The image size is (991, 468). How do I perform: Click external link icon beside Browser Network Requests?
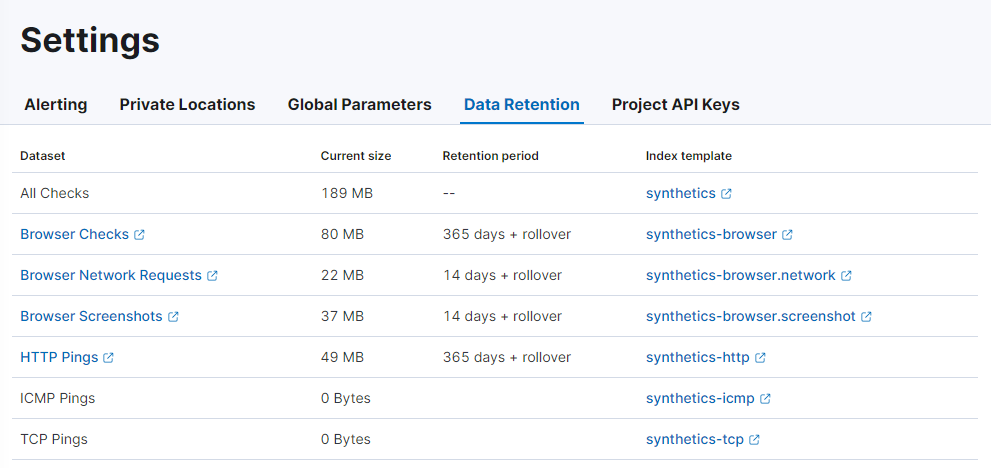(x=212, y=276)
